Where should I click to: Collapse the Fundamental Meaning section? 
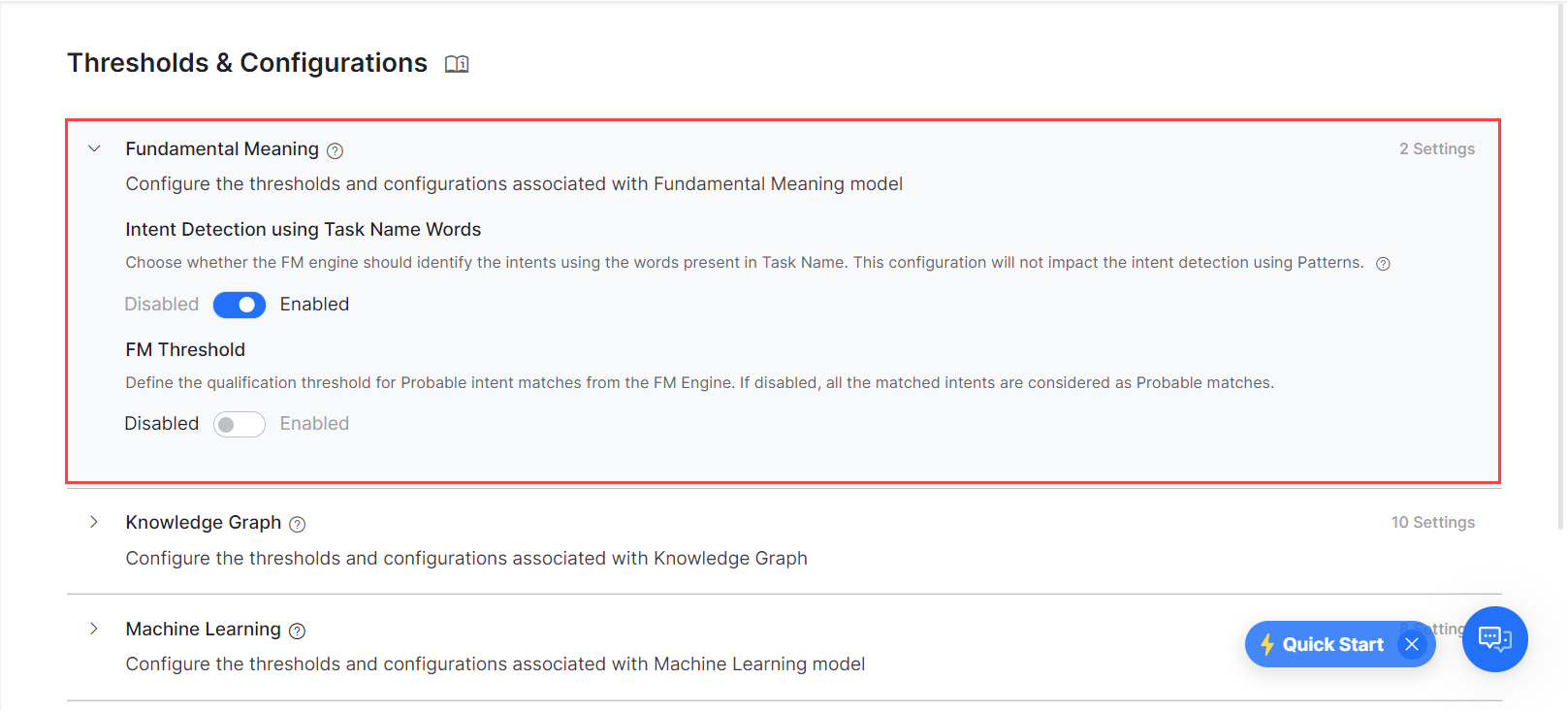point(94,148)
